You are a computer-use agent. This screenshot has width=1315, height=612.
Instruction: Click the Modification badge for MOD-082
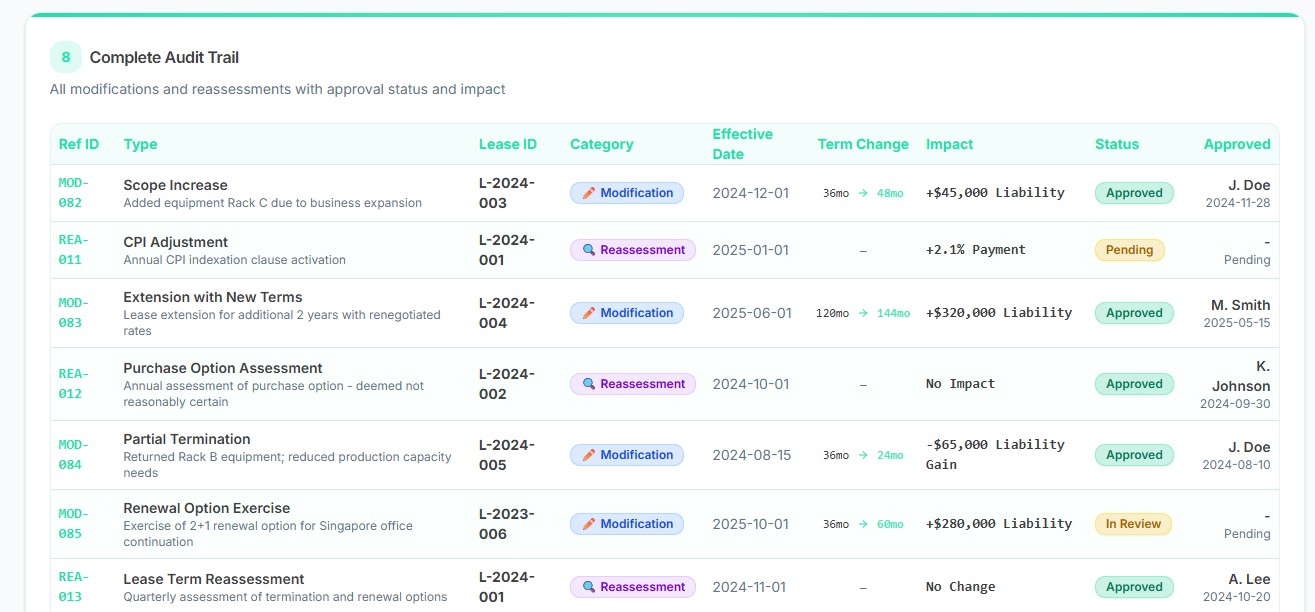[x=627, y=193]
